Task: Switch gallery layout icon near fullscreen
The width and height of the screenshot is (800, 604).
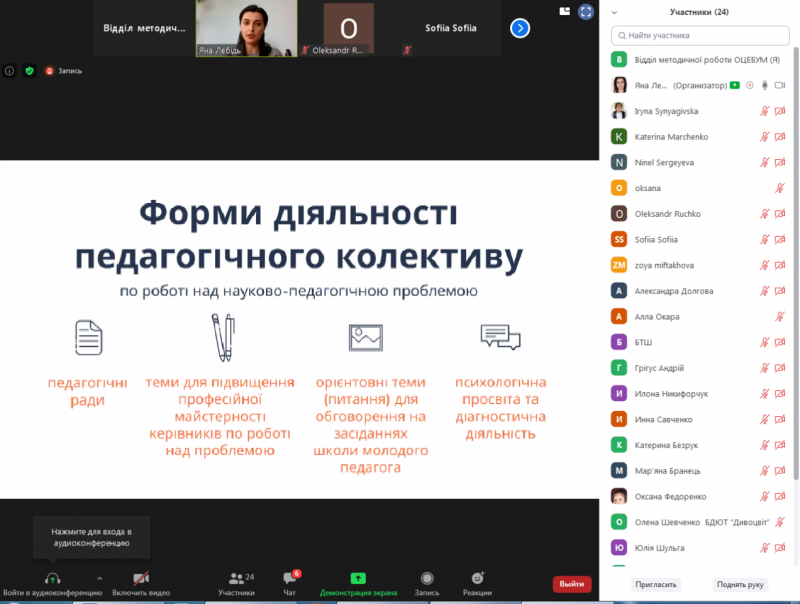Action: click(564, 11)
